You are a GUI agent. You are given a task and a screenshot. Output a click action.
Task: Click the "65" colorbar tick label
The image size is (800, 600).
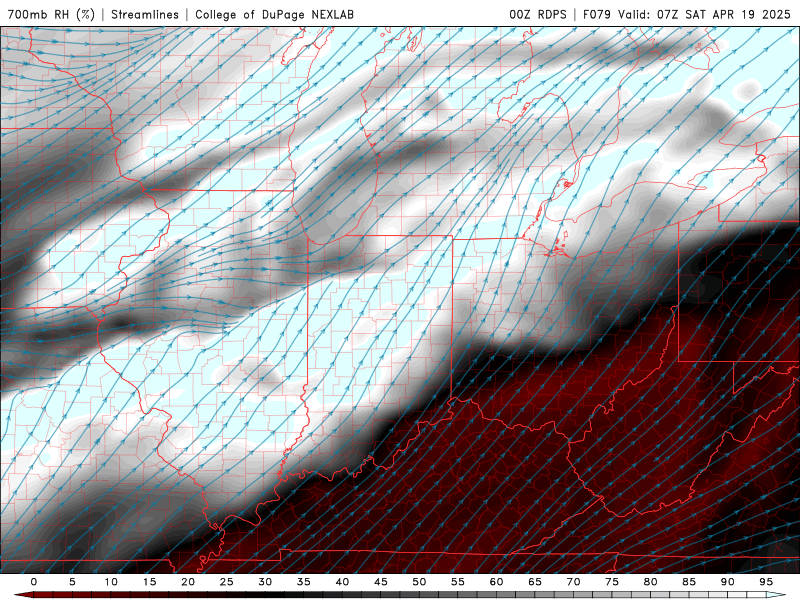(x=535, y=582)
